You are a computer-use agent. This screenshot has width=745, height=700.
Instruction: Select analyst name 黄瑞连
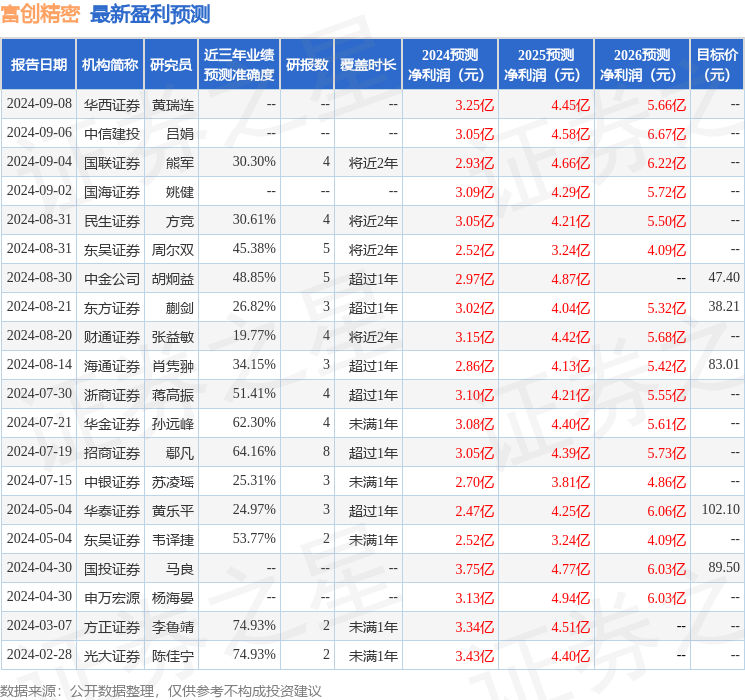pyautogui.click(x=172, y=105)
